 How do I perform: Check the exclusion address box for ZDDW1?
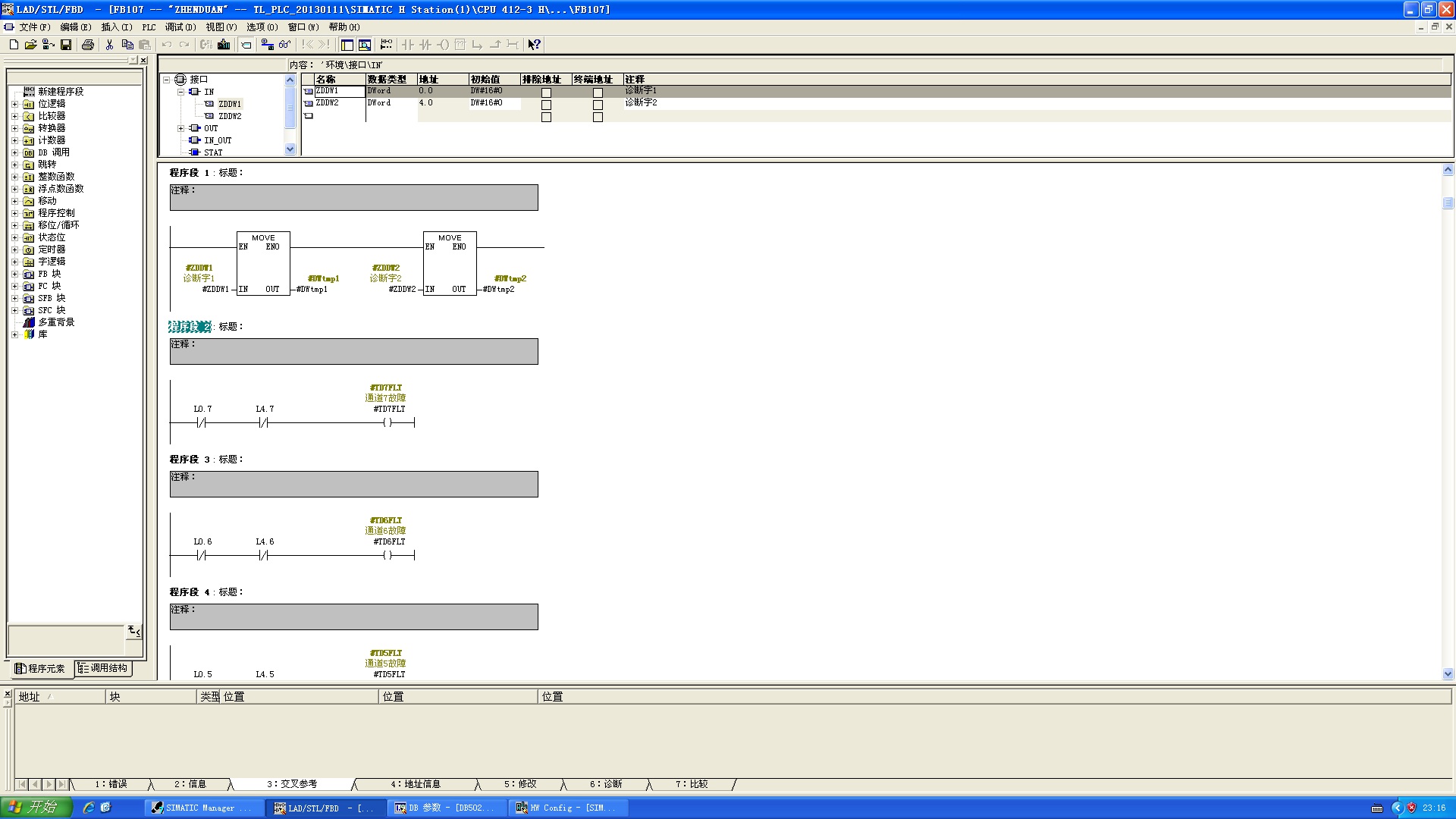tap(546, 93)
